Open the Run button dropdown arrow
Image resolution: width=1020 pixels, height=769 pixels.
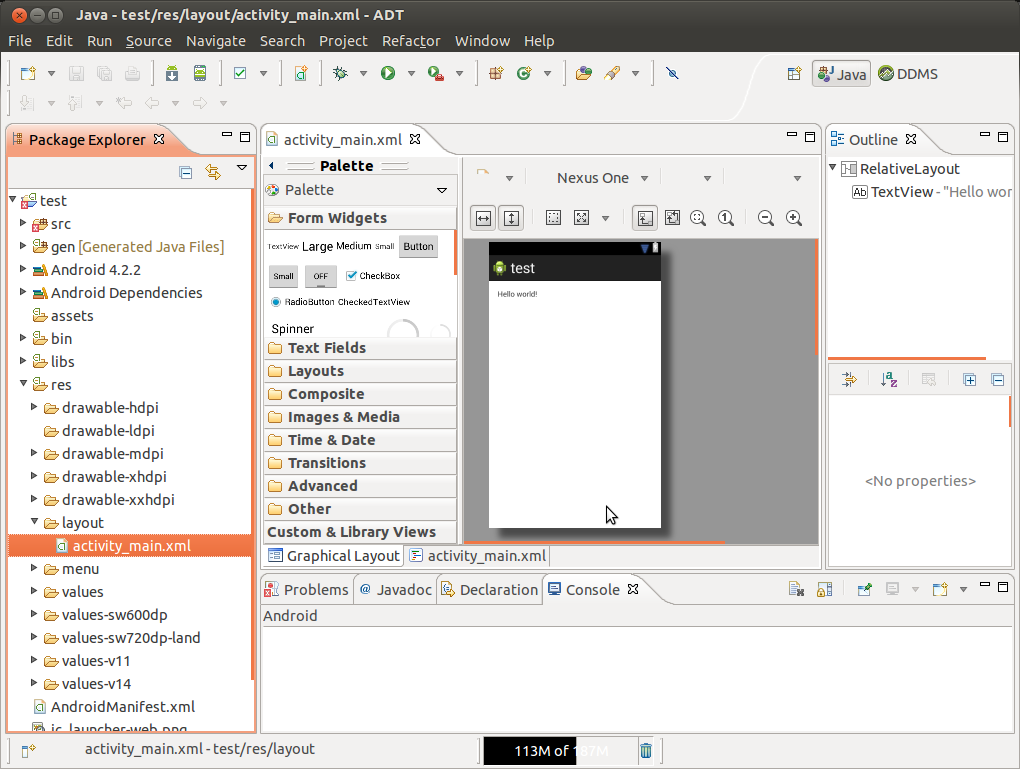coord(411,74)
